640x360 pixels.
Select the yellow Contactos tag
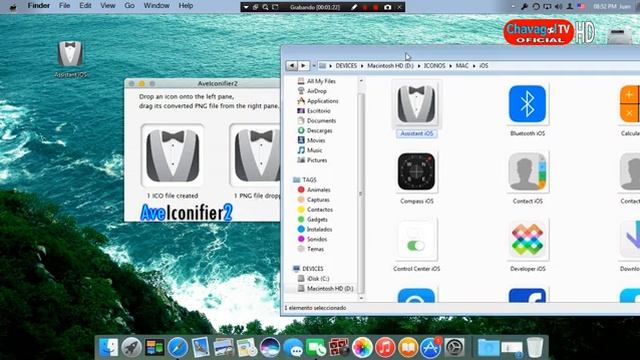(315, 209)
